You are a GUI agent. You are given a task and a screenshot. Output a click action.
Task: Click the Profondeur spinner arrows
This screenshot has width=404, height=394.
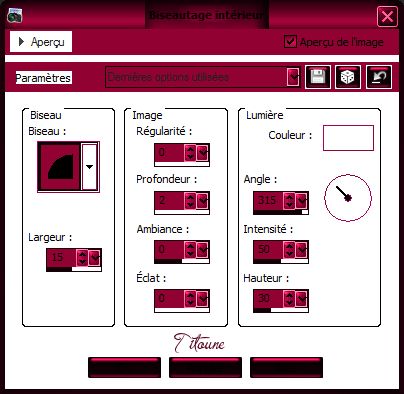[x=190, y=201]
